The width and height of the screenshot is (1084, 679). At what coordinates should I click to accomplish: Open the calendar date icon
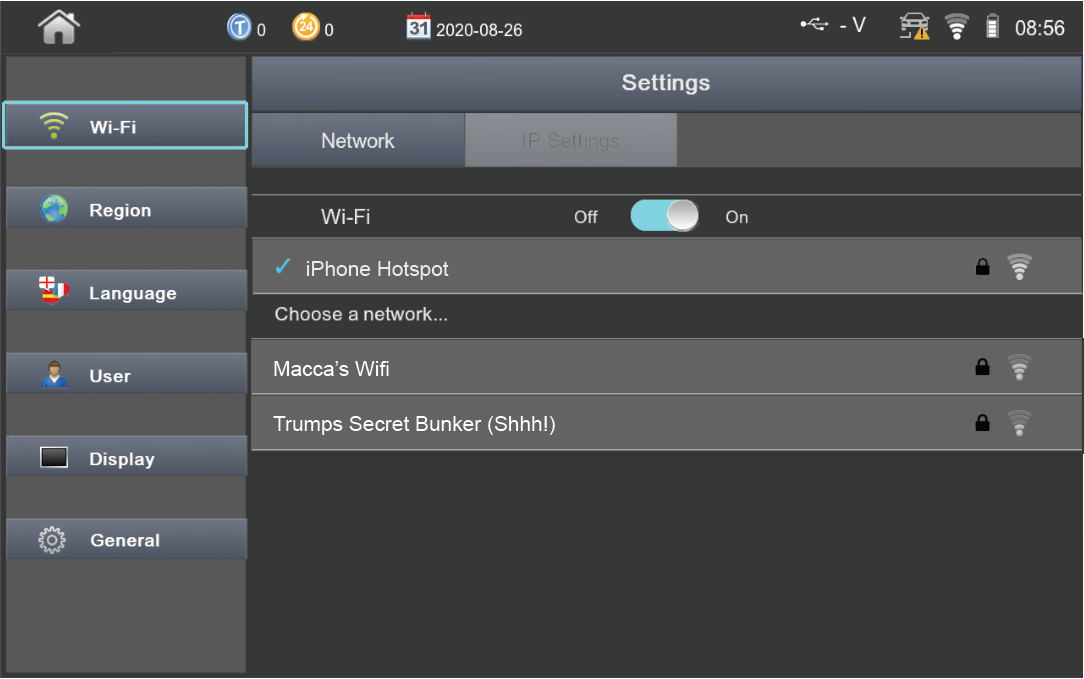[x=418, y=27]
